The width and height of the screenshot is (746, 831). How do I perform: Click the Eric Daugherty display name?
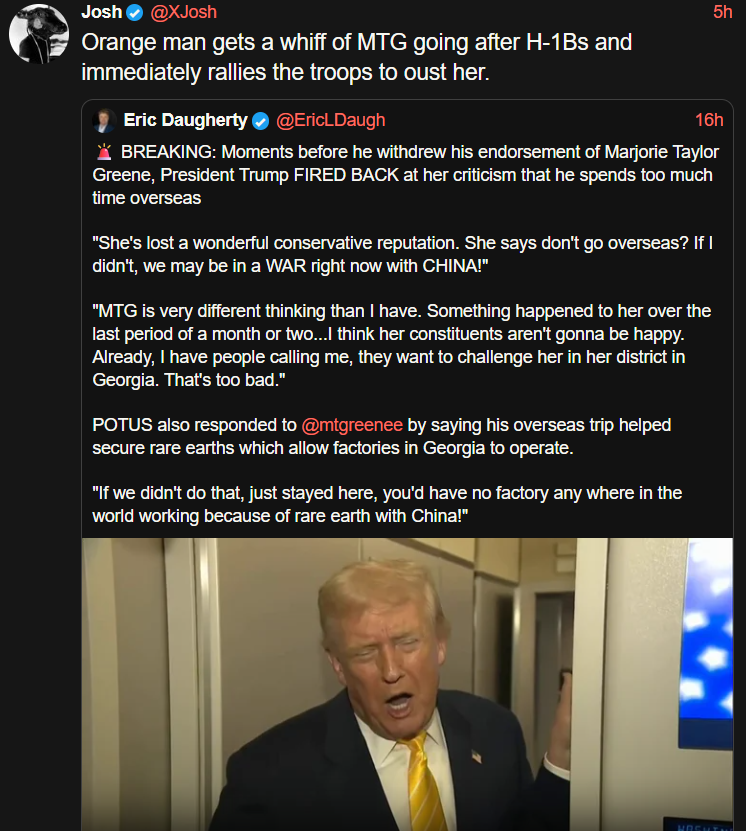click(x=185, y=120)
